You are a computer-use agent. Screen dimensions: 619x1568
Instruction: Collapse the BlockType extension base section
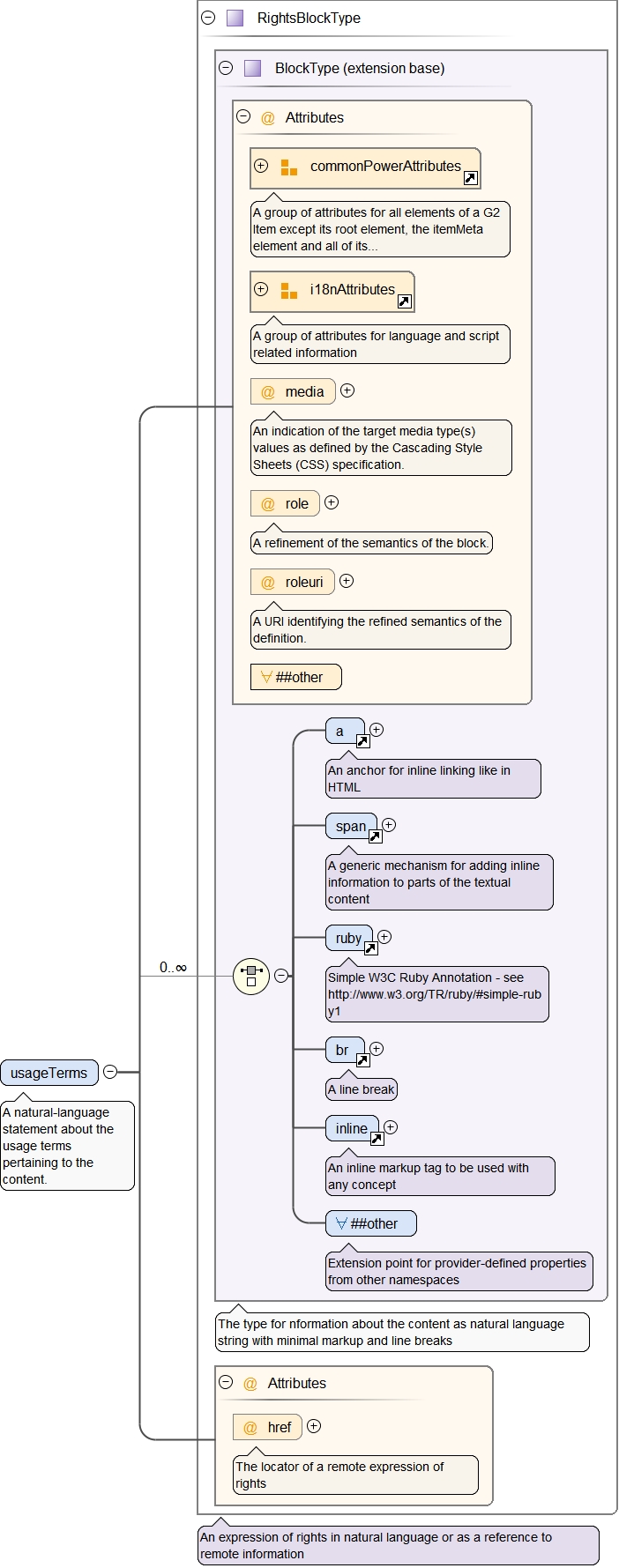pyautogui.click(x=226, y=68)
